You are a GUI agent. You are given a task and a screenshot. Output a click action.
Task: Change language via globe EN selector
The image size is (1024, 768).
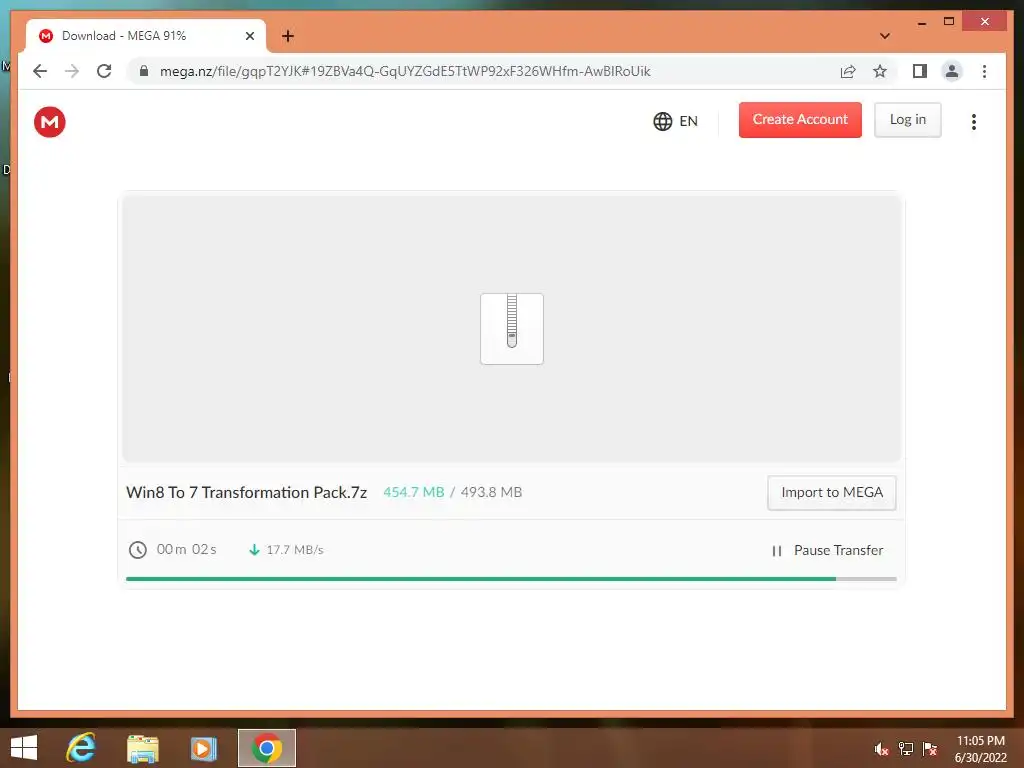coord(675,121)
